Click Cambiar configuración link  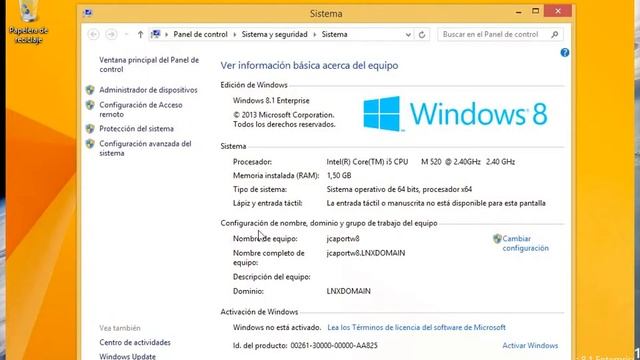(x=525, y=243)
